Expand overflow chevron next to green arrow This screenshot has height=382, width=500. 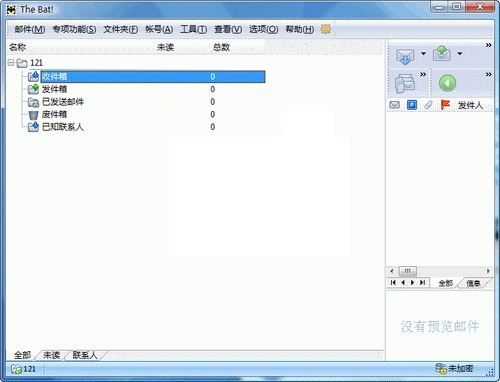[x=488, y=74]
